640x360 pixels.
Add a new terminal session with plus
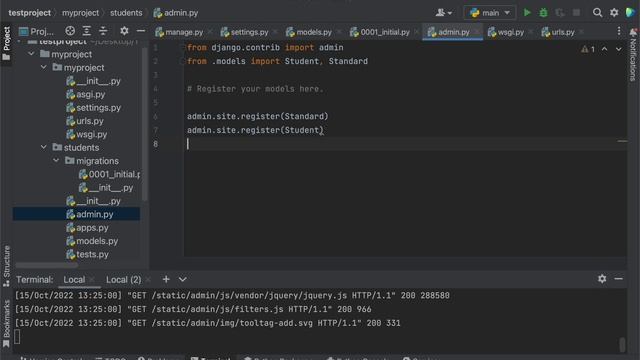[166, 279]
